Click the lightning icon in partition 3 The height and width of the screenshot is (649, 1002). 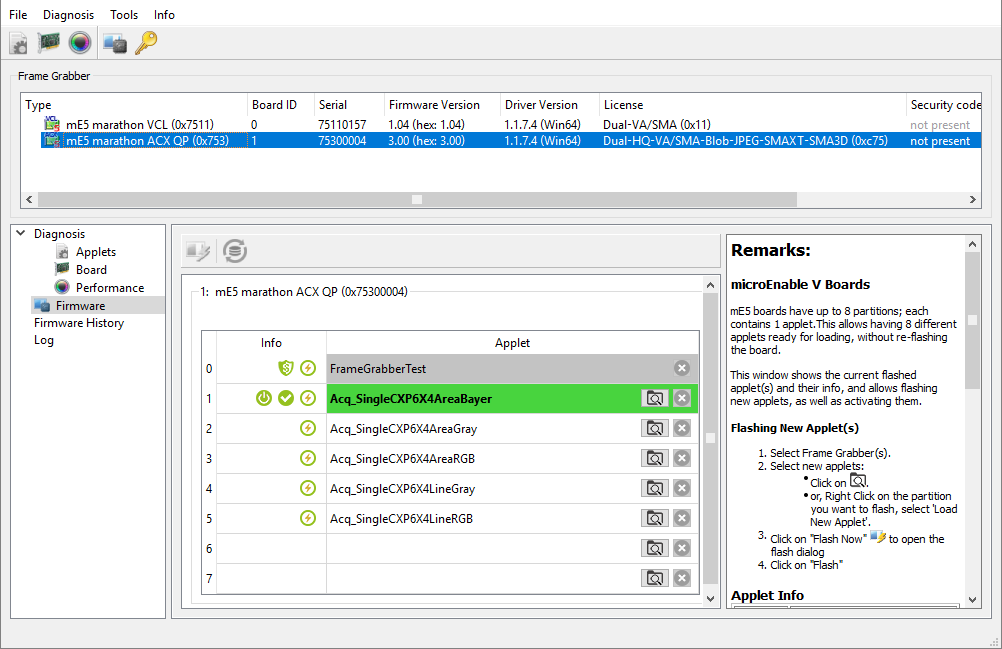pyautogui.click(x=308, y=459)
